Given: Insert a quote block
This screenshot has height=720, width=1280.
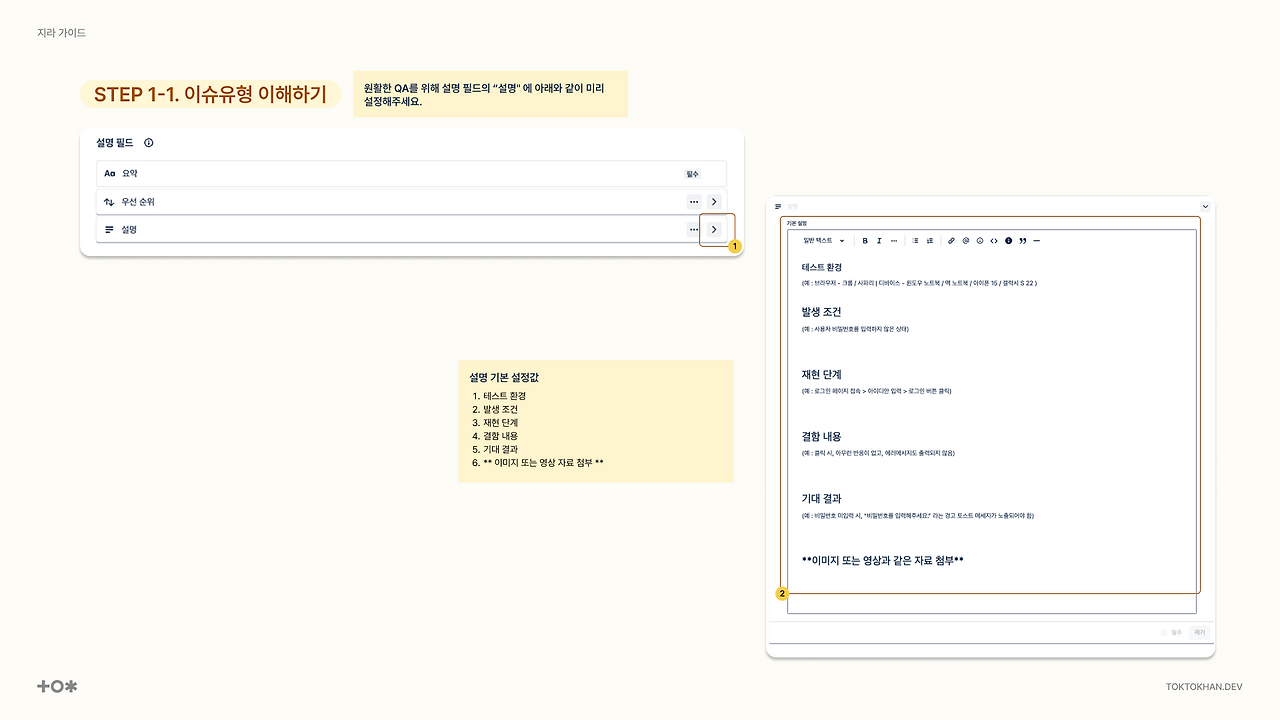Looking at the screenshot, I should [x=1023, y=240].
